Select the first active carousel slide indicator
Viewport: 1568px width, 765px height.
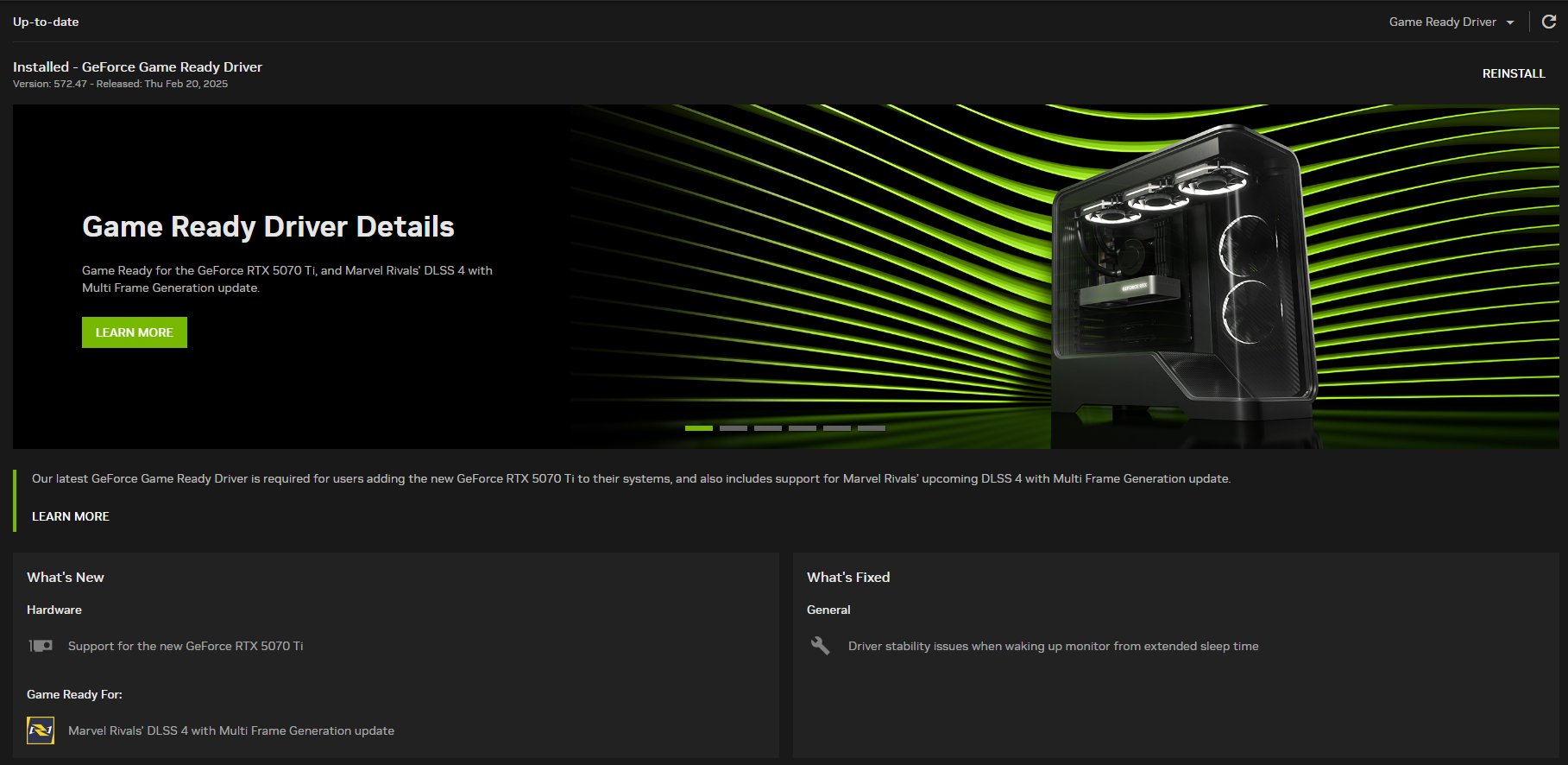click(x=699, y=428)
